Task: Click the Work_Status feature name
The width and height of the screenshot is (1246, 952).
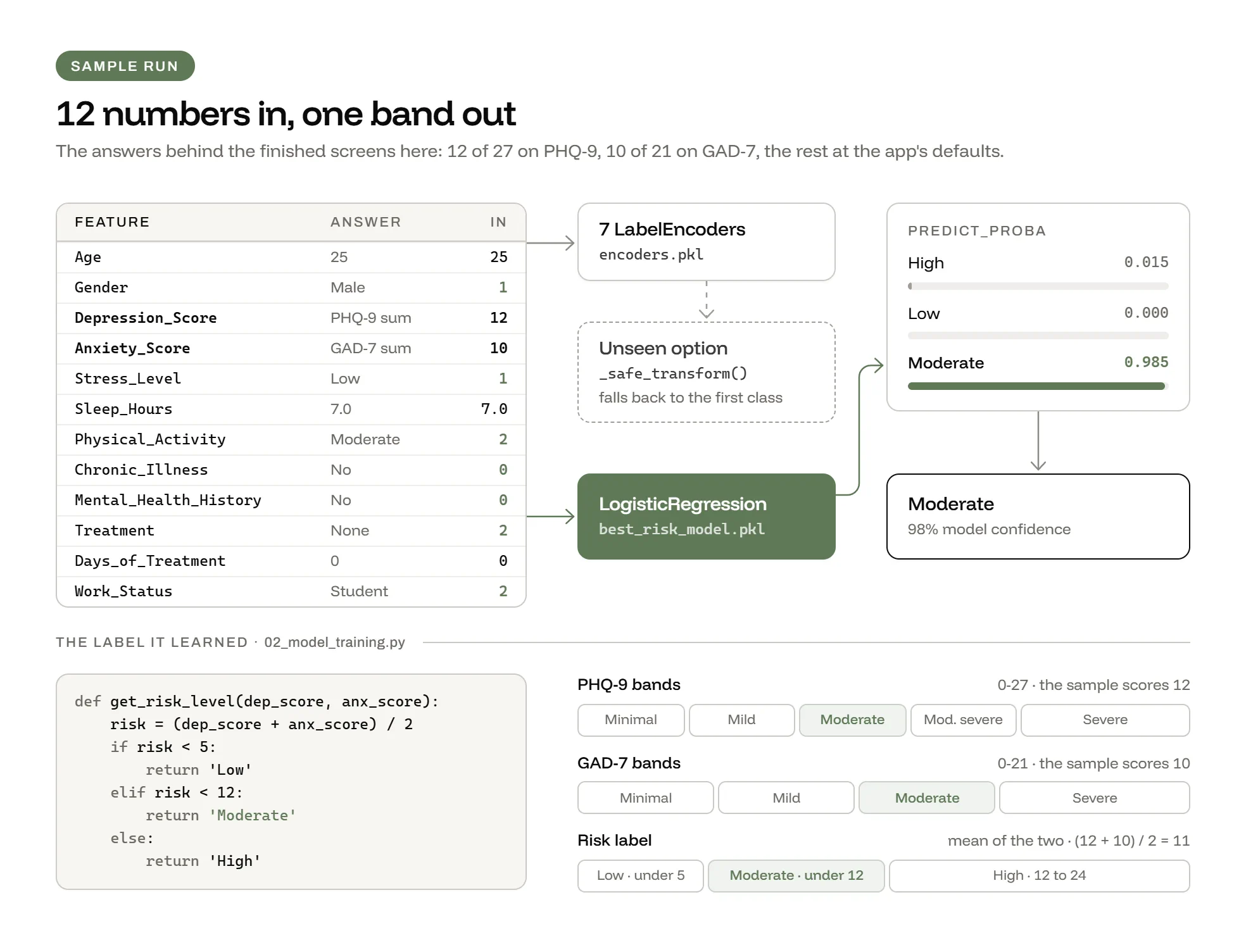Action: 123,591
